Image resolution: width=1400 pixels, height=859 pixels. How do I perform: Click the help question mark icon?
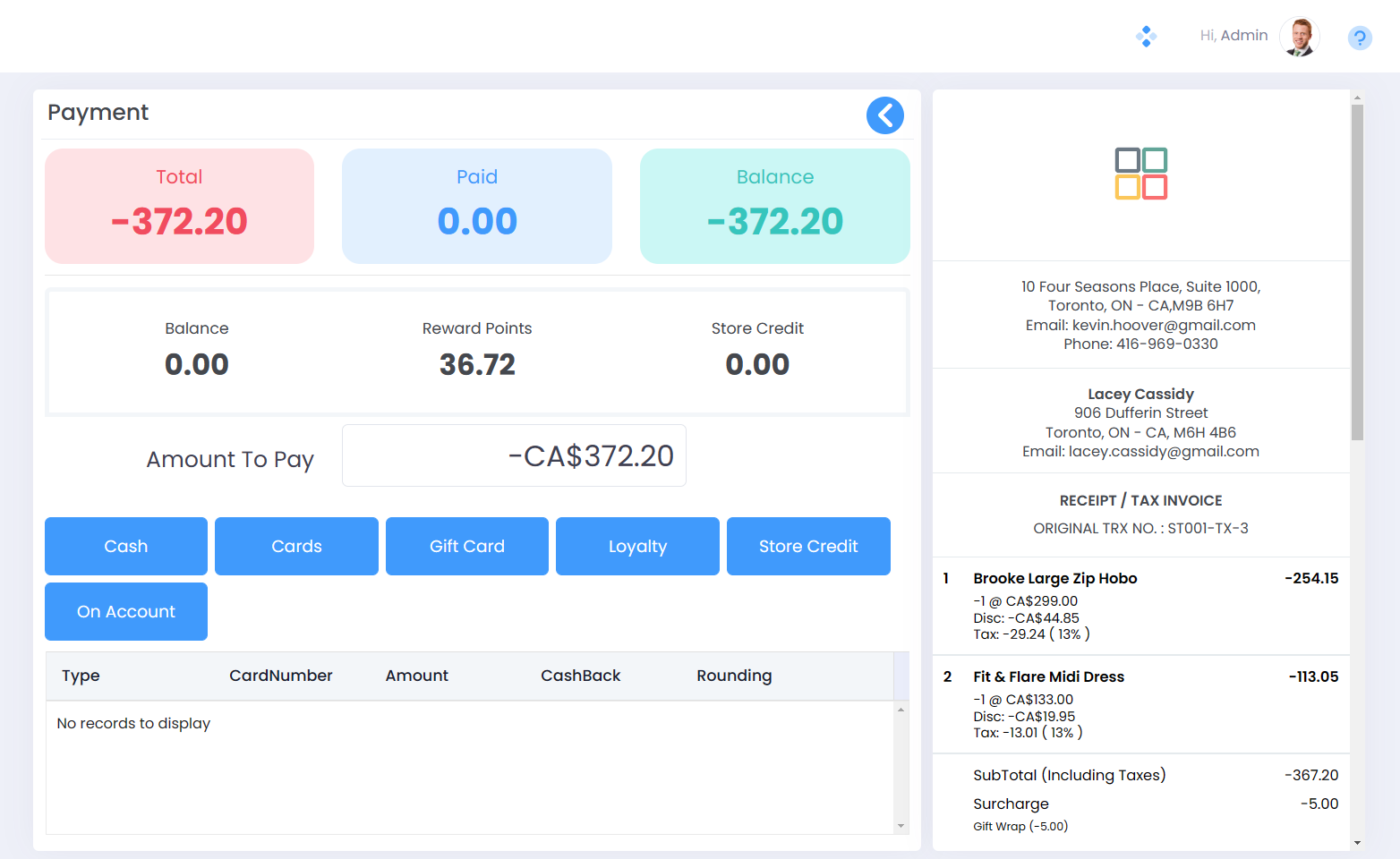(x=1359, y=38)
